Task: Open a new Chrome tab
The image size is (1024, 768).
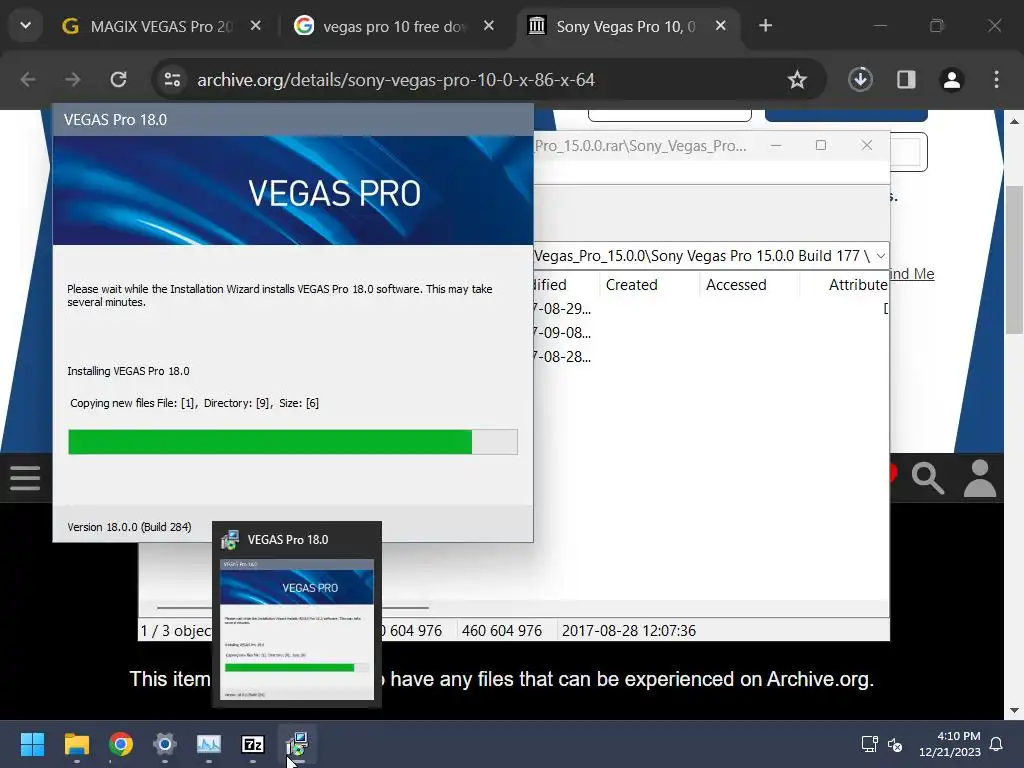Action: pyautogui.click(x=765, y=25)
